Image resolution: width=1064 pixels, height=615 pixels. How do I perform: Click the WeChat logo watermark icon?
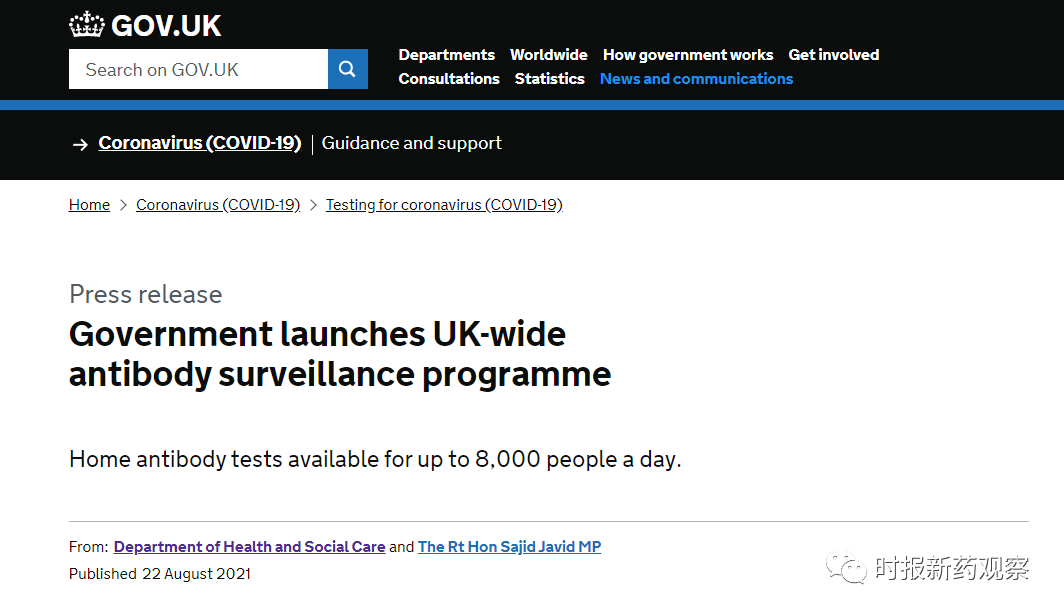coord(845,568)
